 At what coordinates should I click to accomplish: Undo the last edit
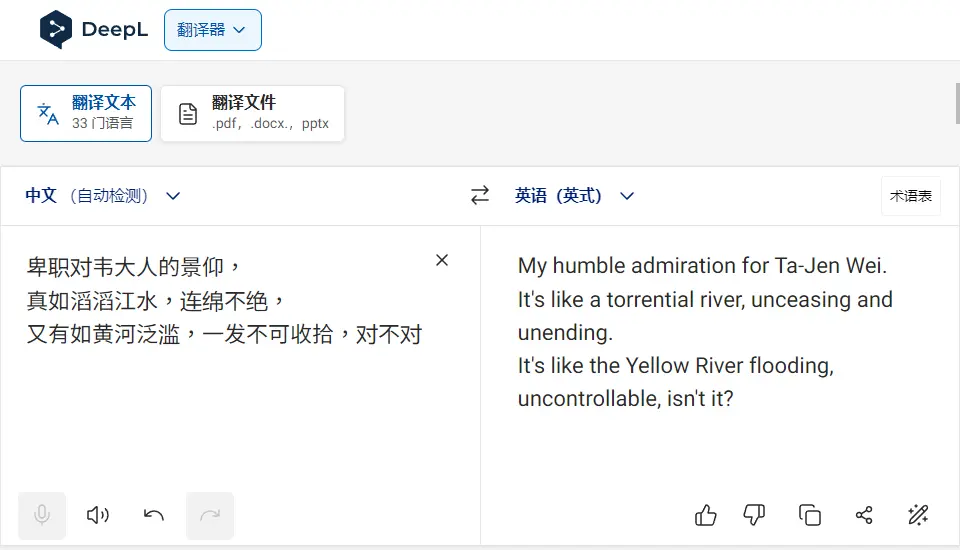[x=153, y=515]
